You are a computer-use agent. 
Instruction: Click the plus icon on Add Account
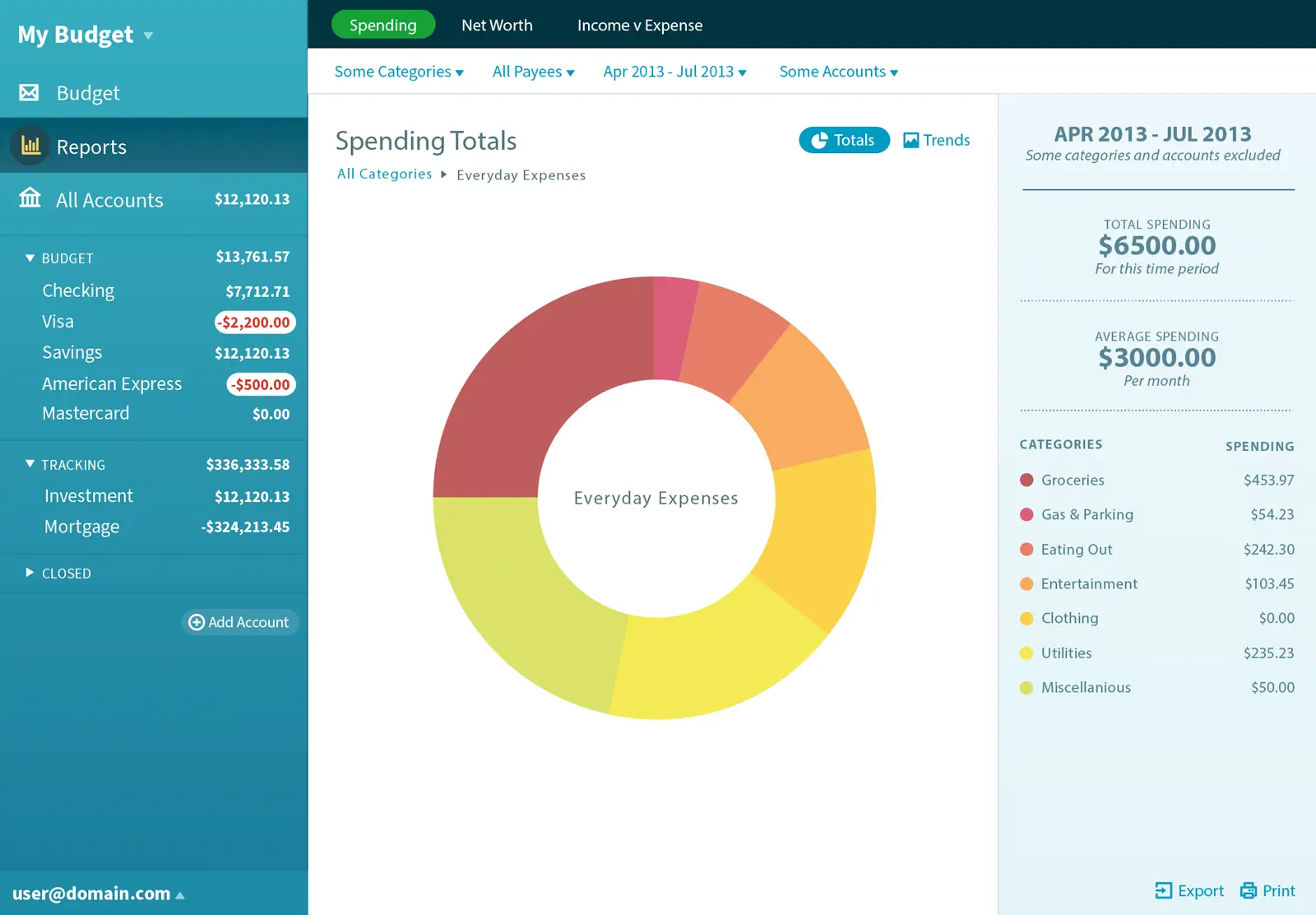point(197,622)
